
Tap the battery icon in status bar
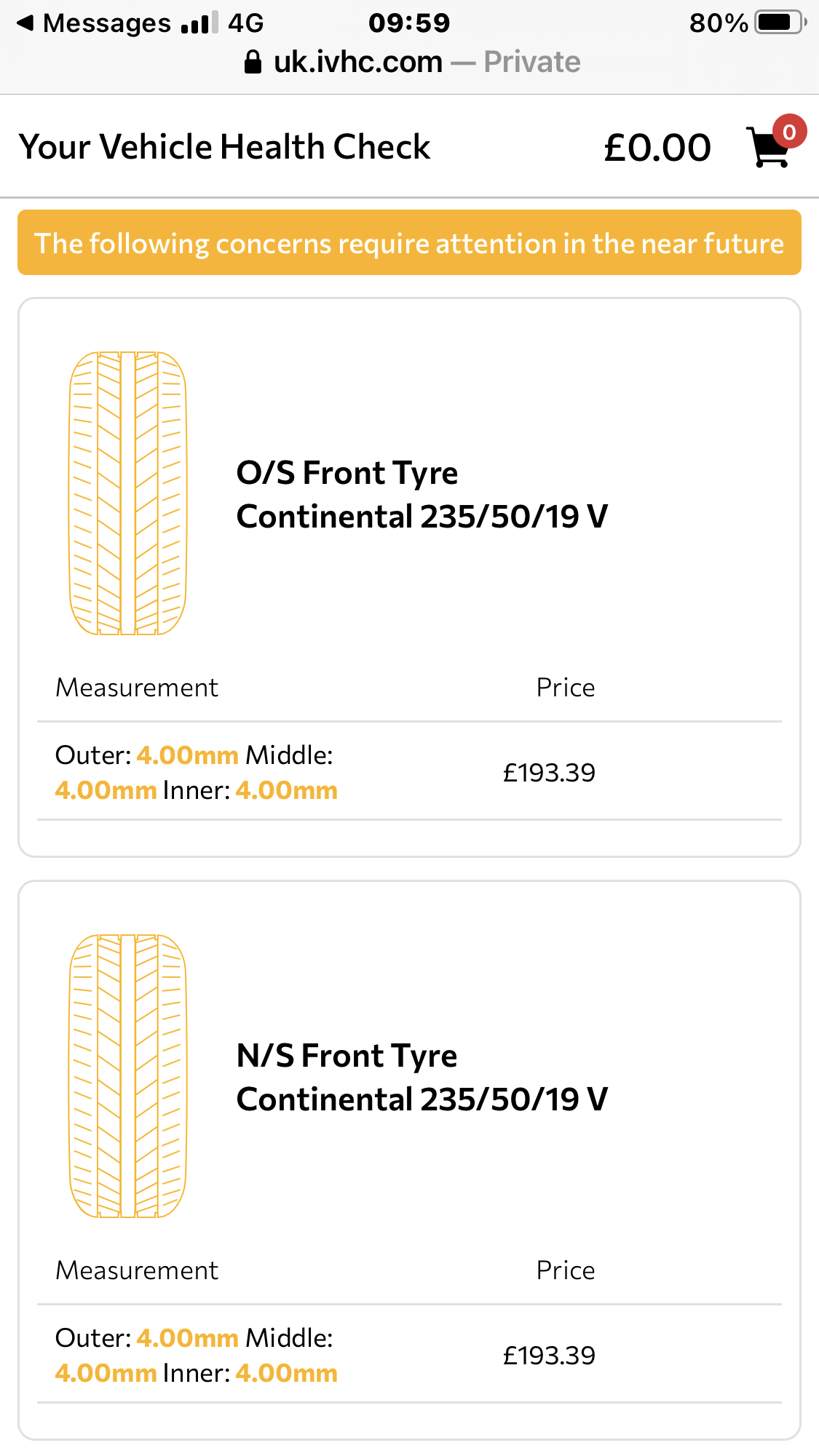tap(780, 23)
